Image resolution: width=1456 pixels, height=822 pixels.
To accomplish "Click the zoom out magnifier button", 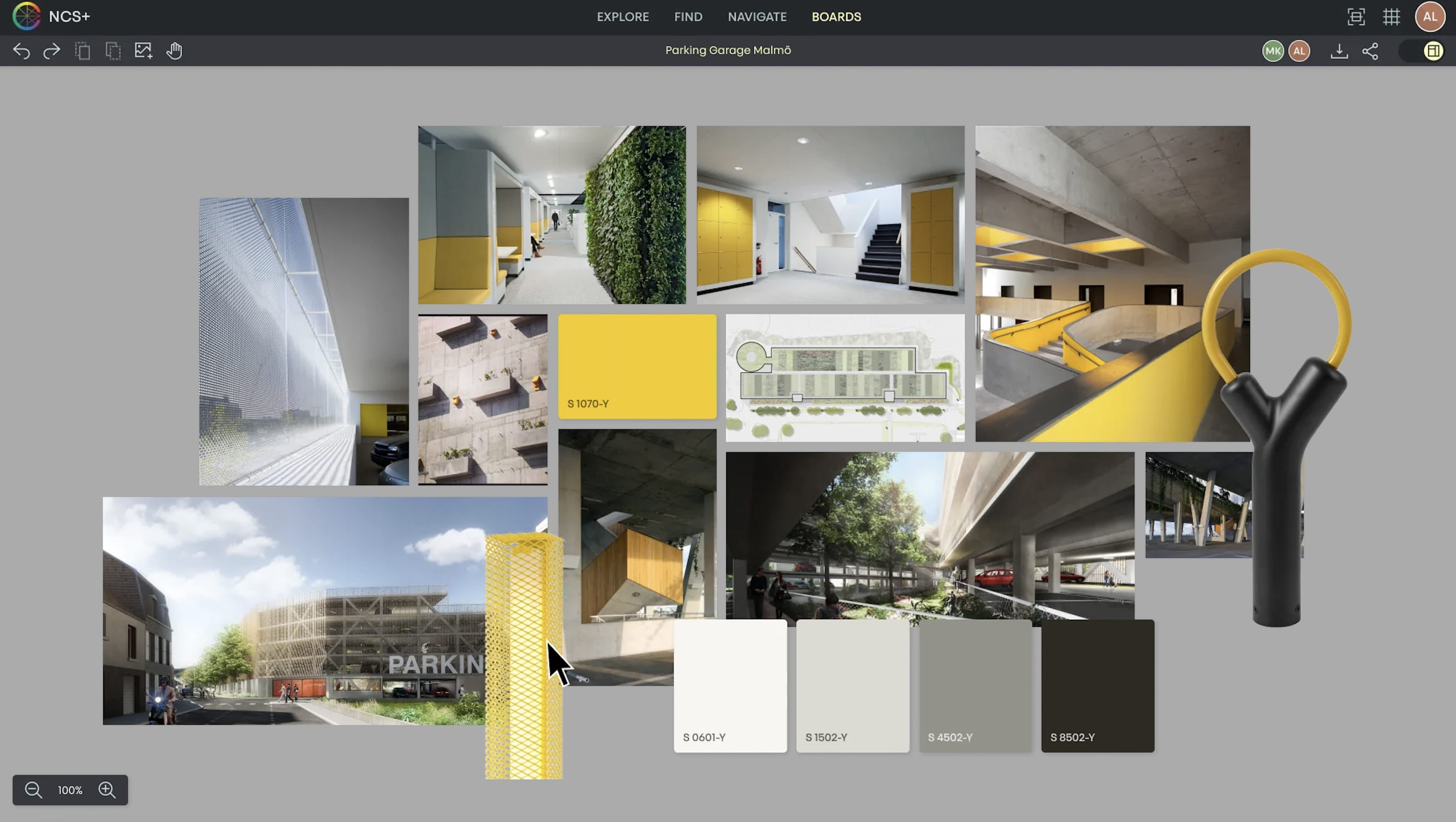I will click(33, 790).
